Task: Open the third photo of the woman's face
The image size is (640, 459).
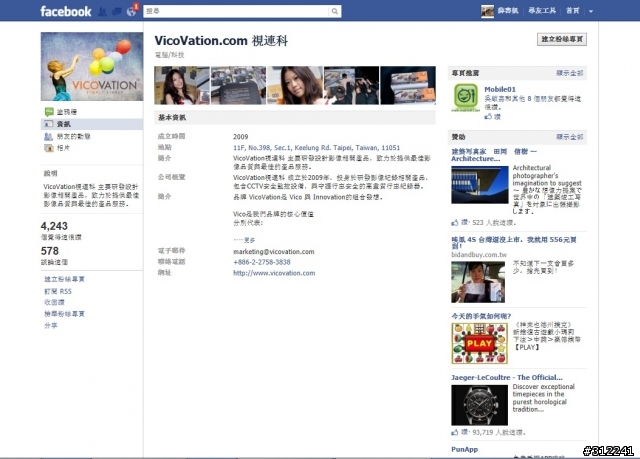Action: pos(295,86)
